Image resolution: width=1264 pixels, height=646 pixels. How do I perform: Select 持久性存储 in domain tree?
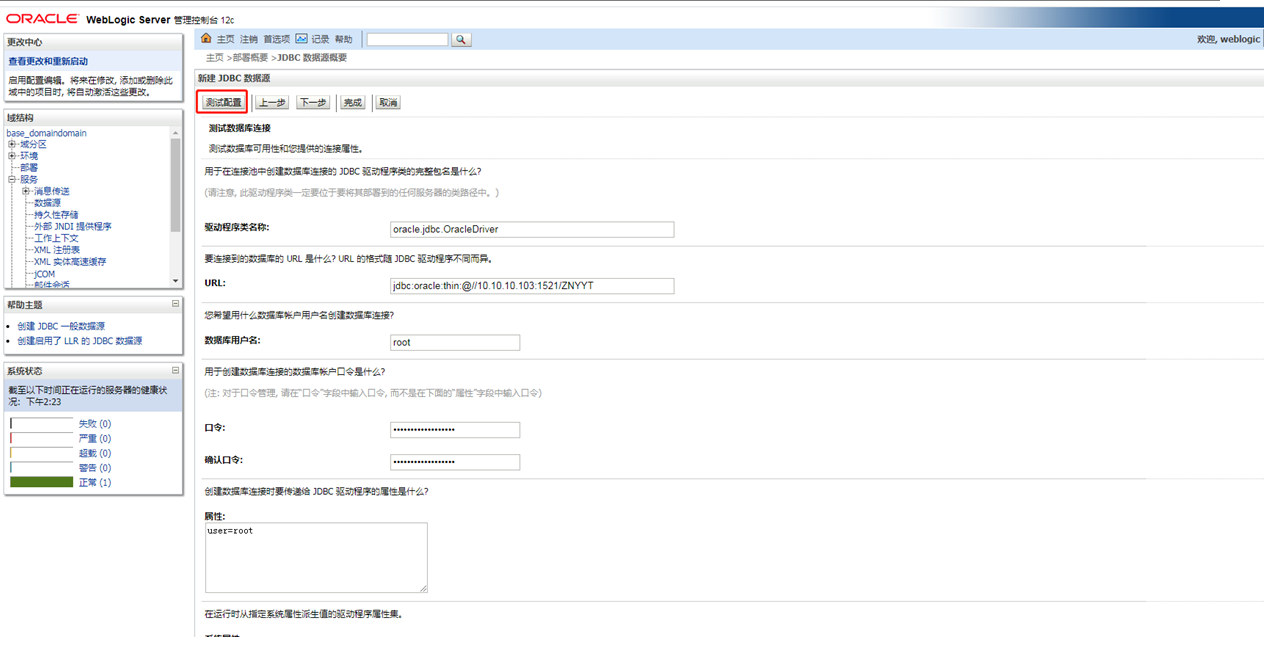click(x=56, y=214)
